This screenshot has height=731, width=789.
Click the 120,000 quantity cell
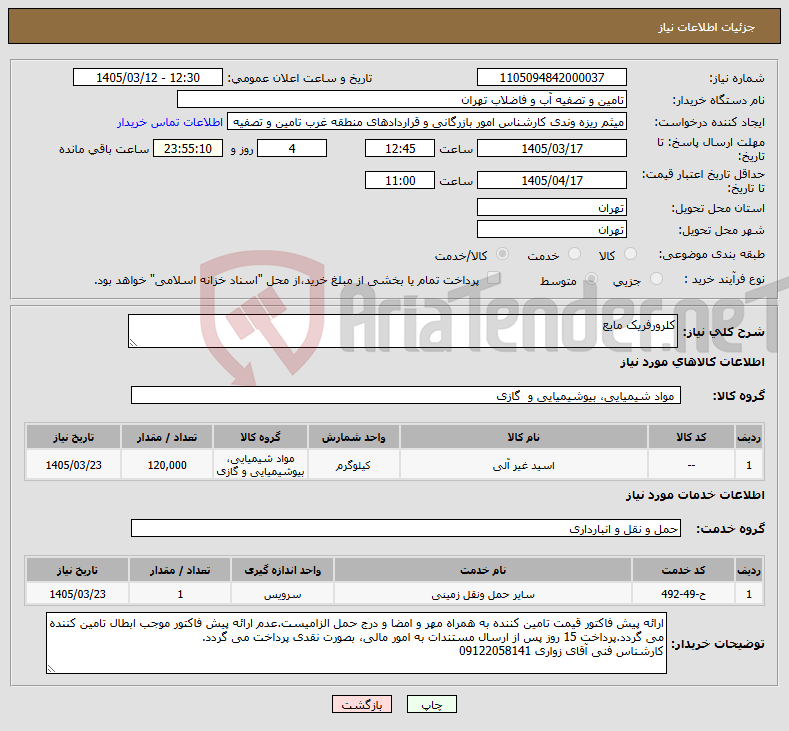pos(167,465)
